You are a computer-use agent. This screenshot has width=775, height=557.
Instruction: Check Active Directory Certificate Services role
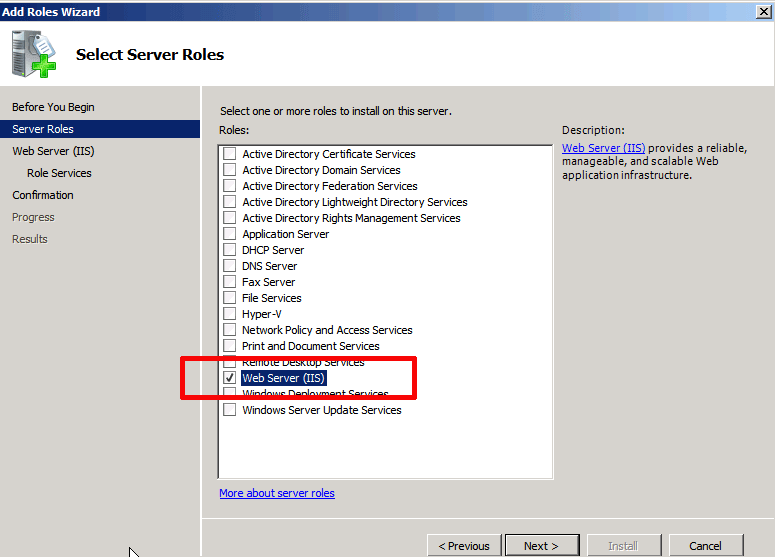229,154
